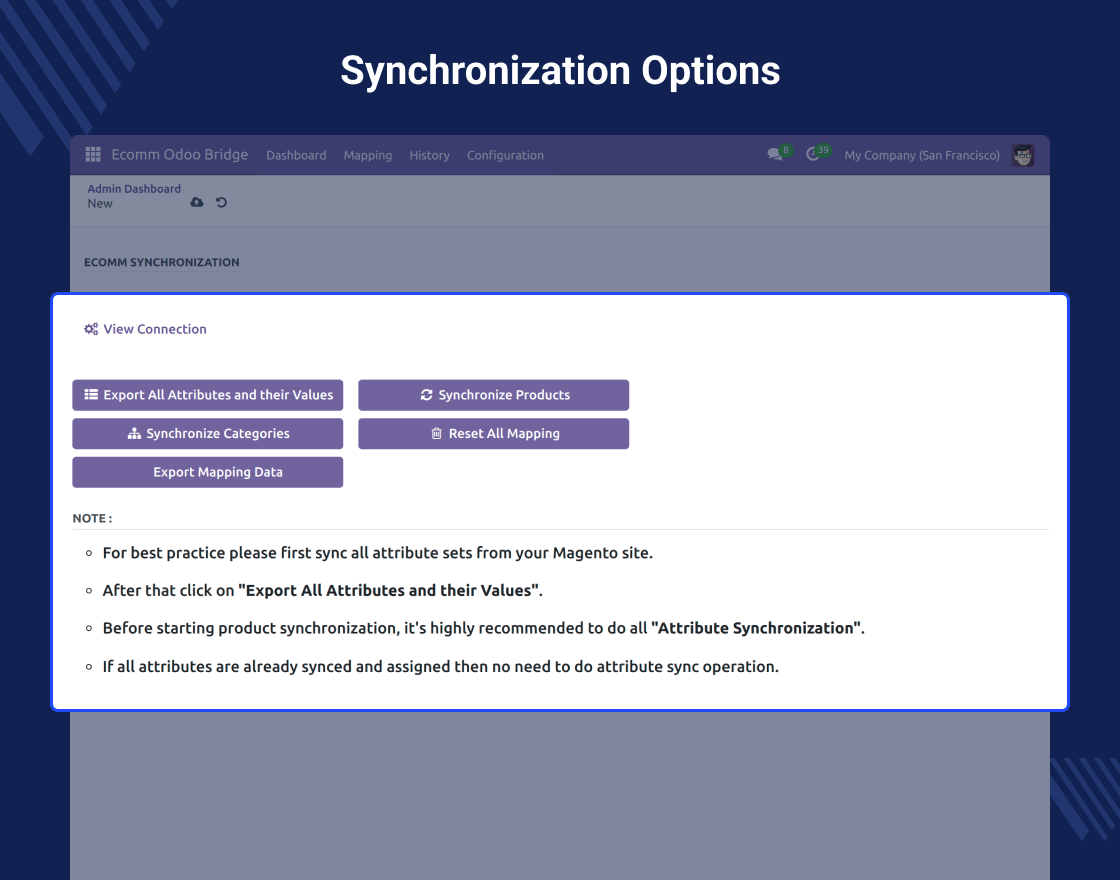This screenshot has width=1120, height=880.
Task: Click the cloud upload save icon
Action: 197,202
